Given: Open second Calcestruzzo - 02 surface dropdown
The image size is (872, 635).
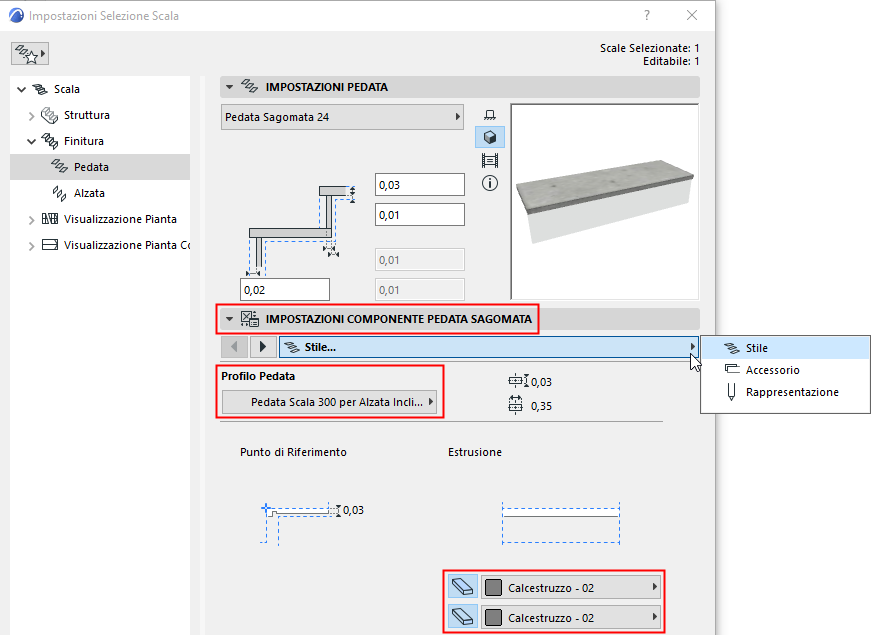Looking at the screenshot, I should [x=571, y=617].
